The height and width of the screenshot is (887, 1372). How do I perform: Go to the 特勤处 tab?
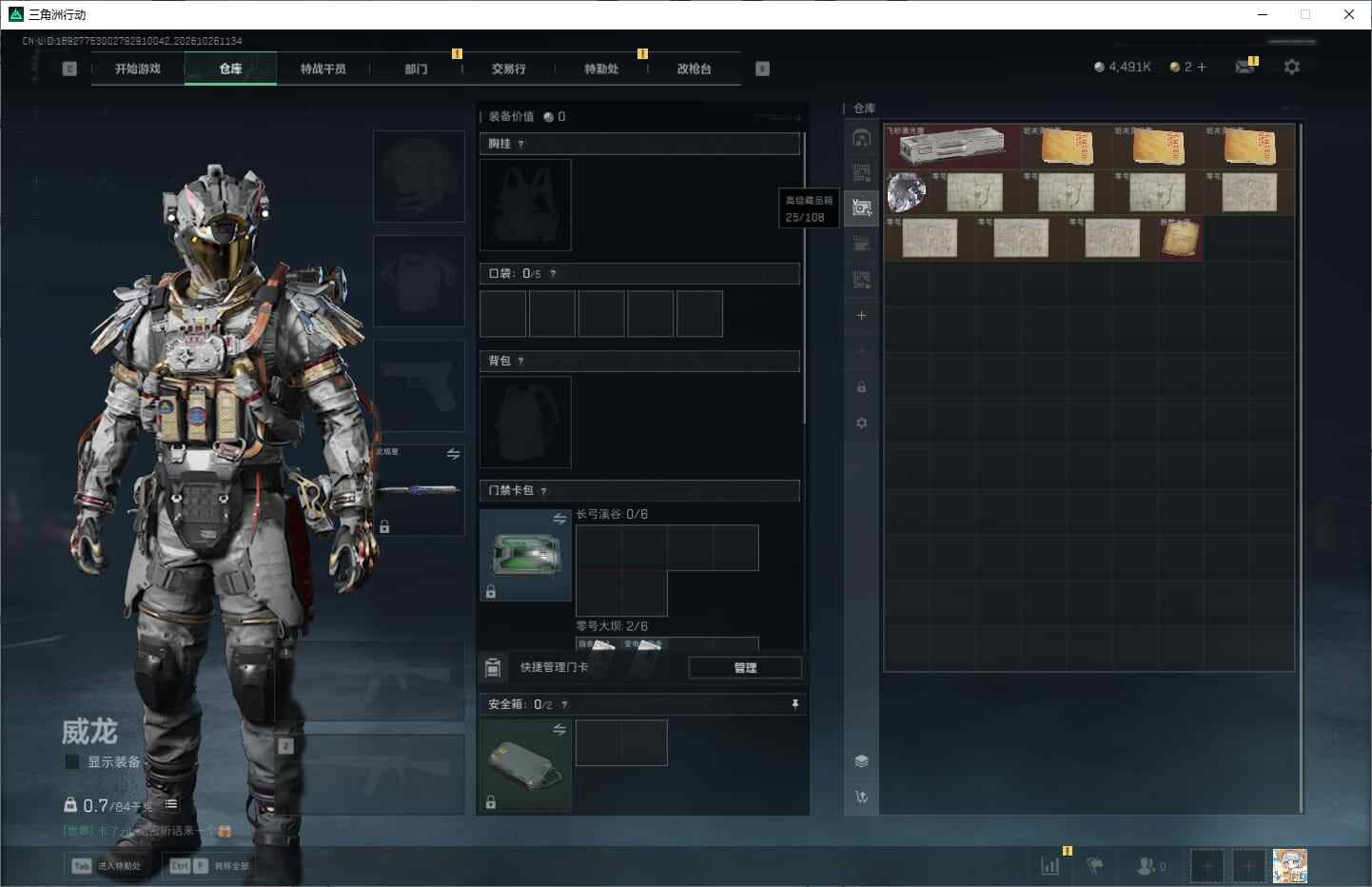[x=601, y=69]
